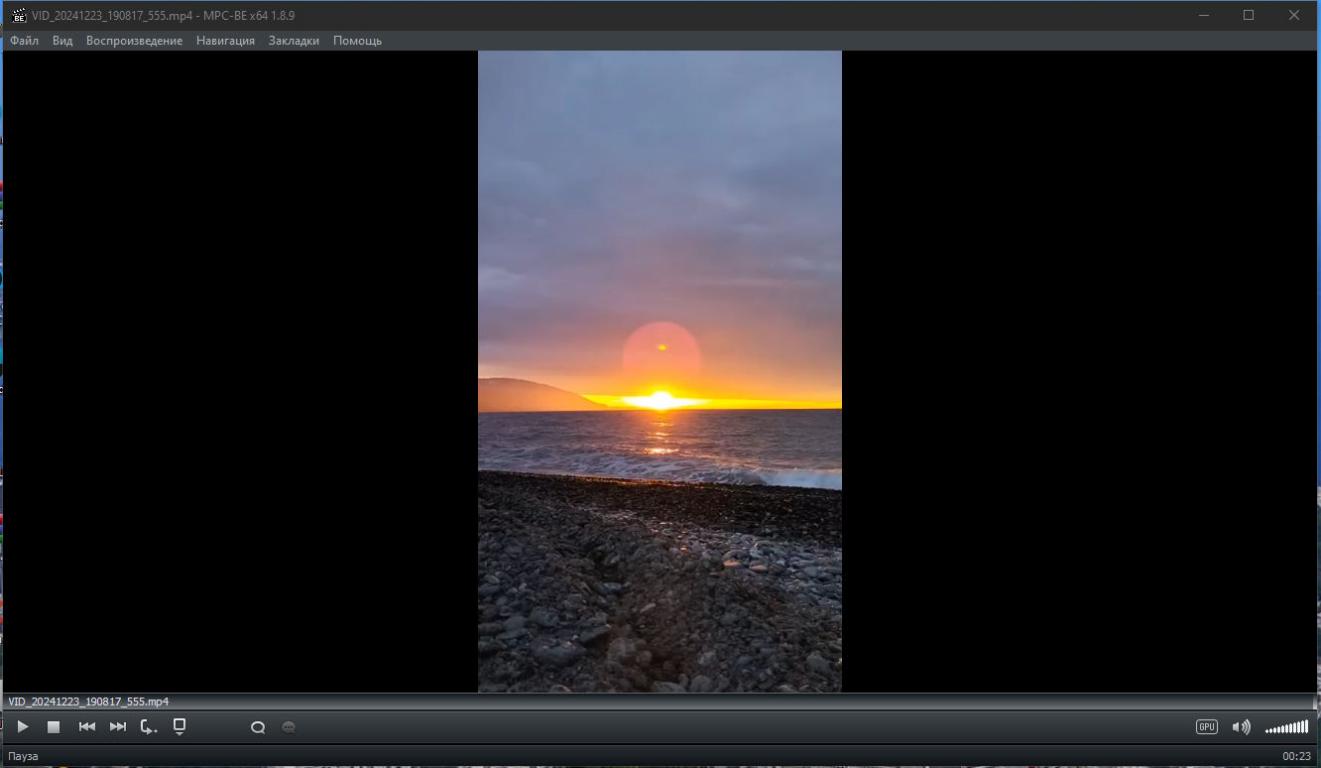
Task: Open the player options dropdown icon
Action: 180,727
